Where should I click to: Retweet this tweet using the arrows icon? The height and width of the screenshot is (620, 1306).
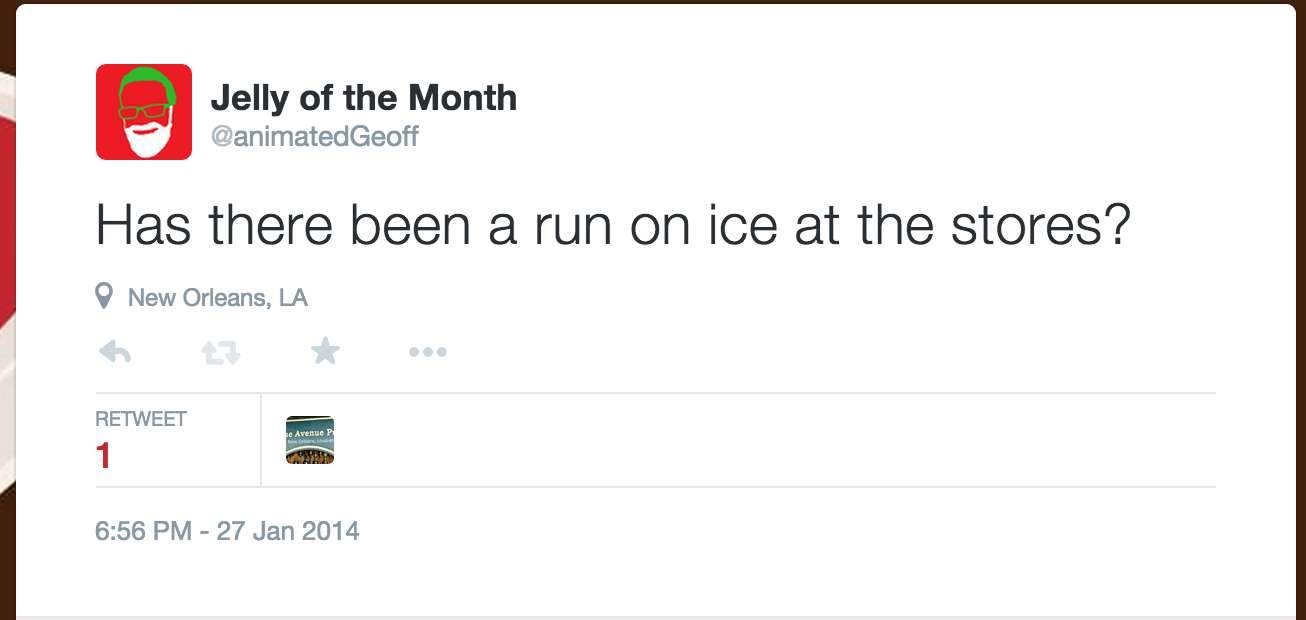pos(221,352)
